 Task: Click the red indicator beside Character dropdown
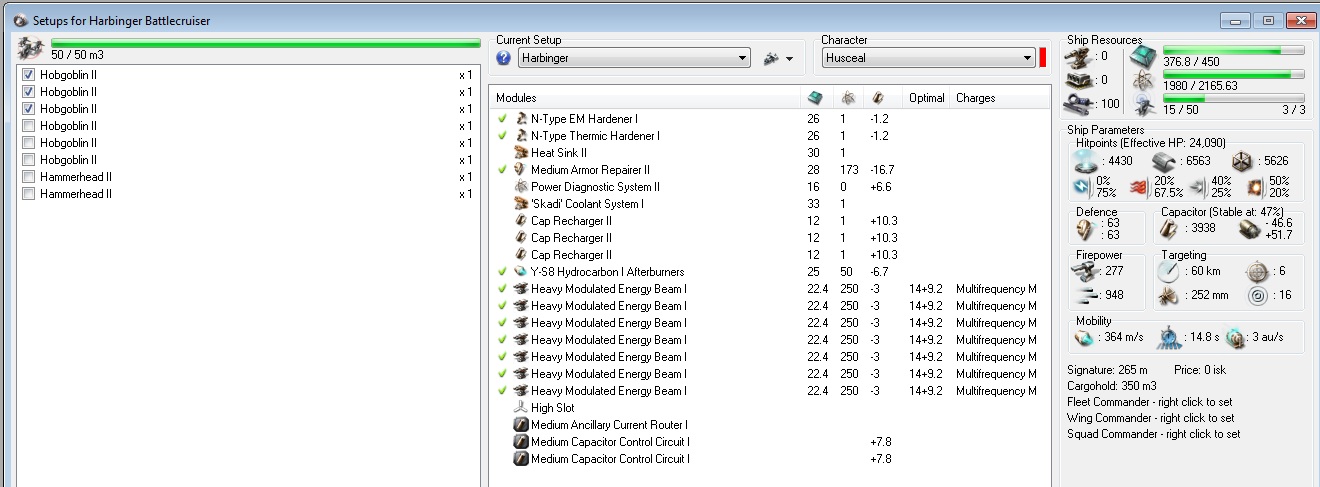pos(1043,58)
